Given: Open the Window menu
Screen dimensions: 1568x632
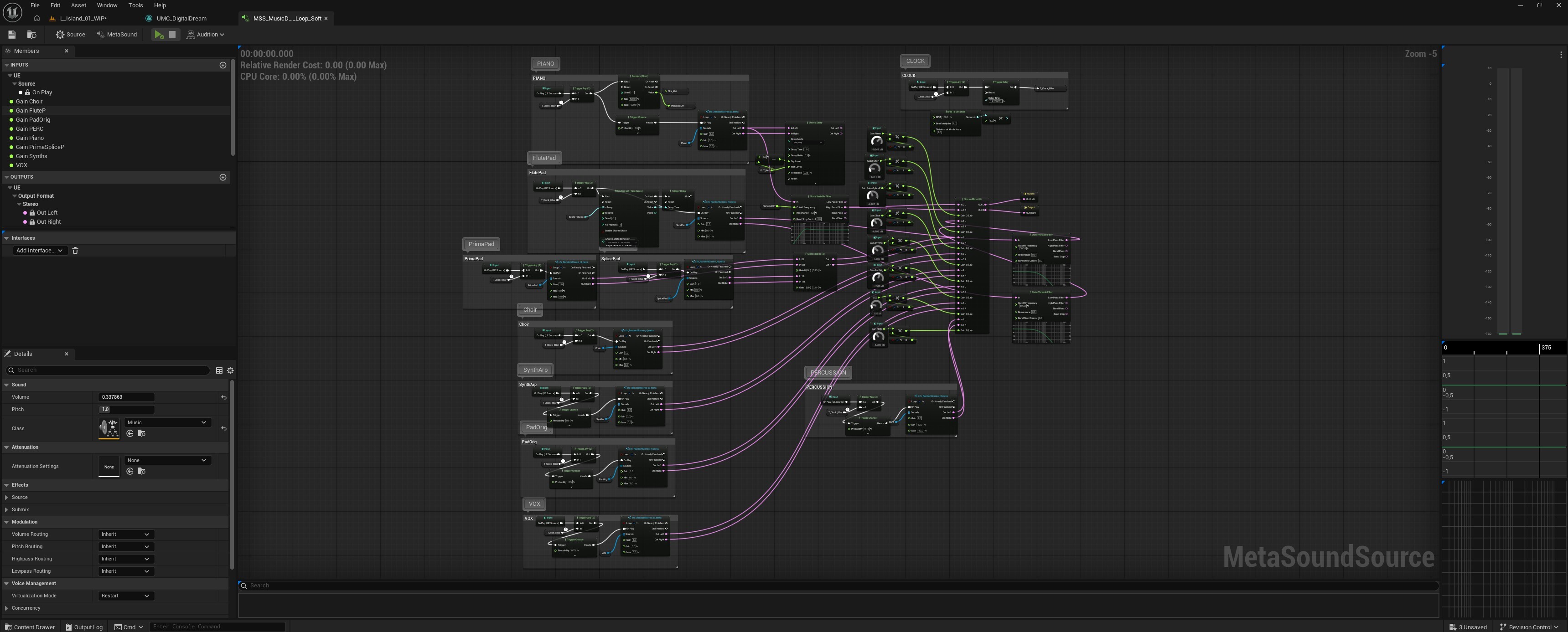Looking at the screenshot, I should point(107,5).
